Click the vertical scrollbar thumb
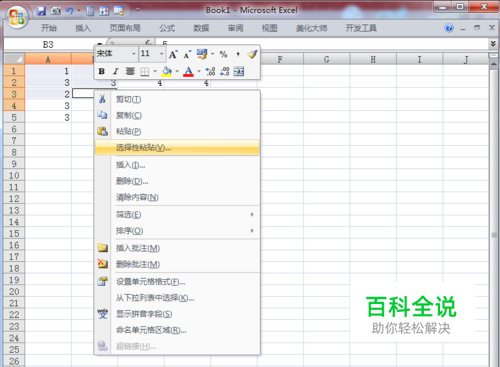 (x=494, y=235)
